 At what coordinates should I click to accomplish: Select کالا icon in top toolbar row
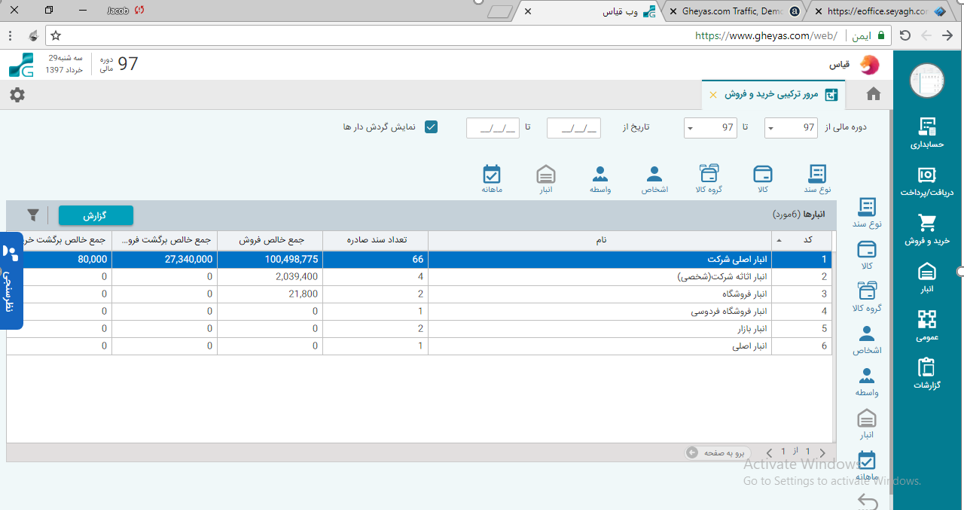762,179
